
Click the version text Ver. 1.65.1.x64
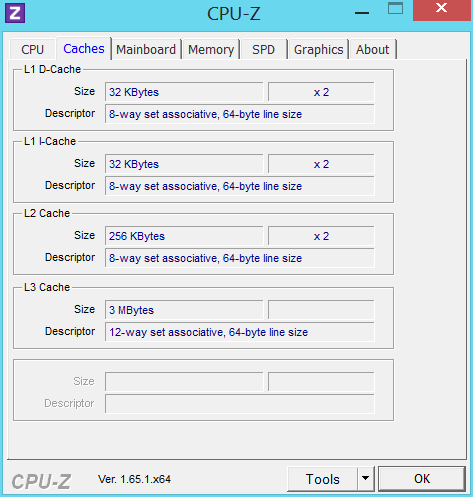click(134, 479)
